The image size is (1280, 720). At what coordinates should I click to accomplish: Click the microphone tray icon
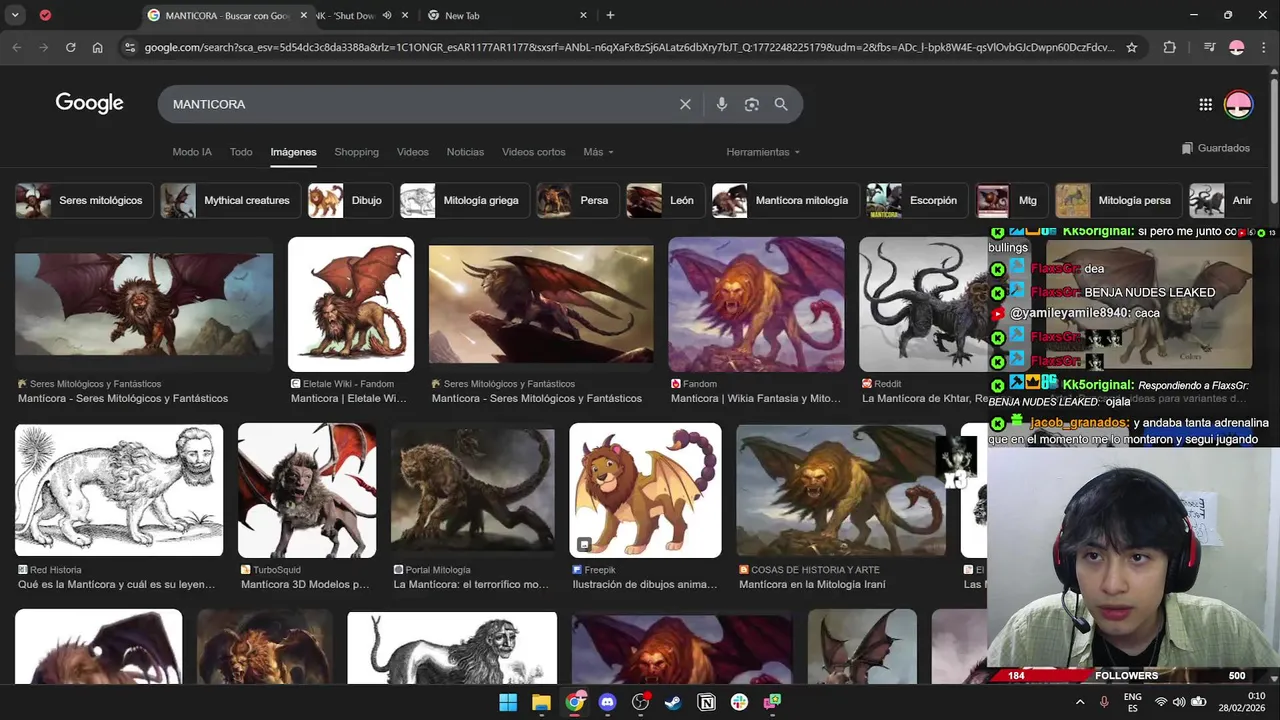1104,702
